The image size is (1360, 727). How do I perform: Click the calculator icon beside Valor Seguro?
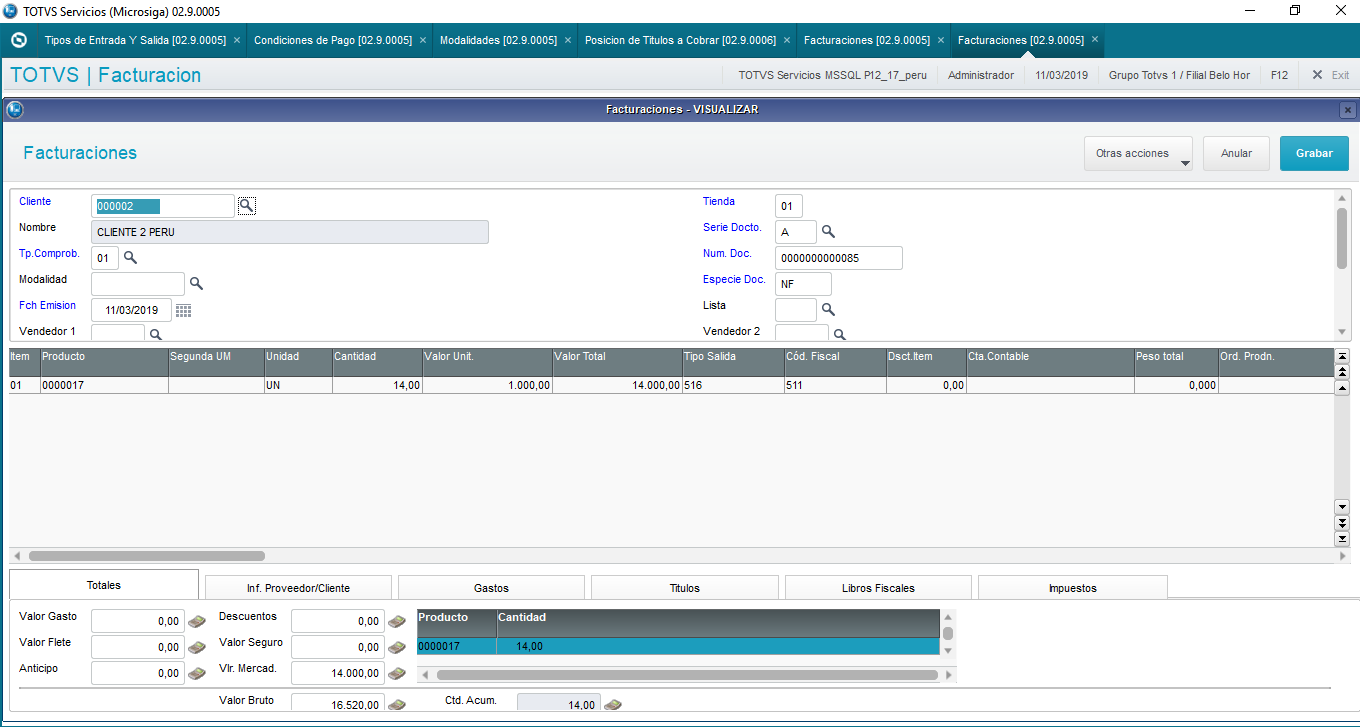pos(397,647)
